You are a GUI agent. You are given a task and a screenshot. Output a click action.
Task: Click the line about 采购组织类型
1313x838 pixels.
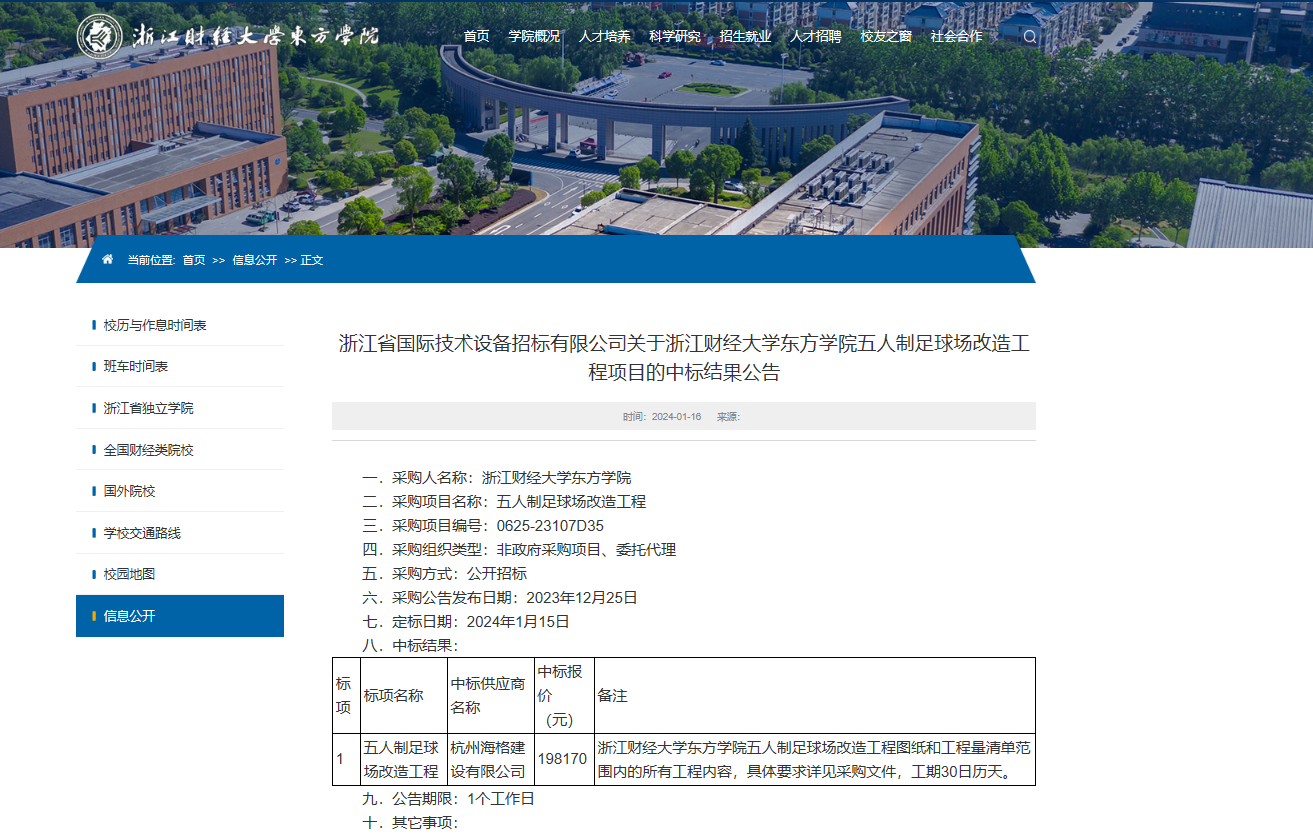pos(519,550)
